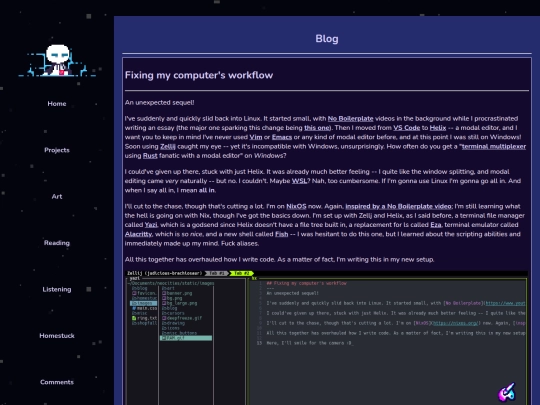Open the 'this one' essay link

pyautogui.click(x=316, y=128)
